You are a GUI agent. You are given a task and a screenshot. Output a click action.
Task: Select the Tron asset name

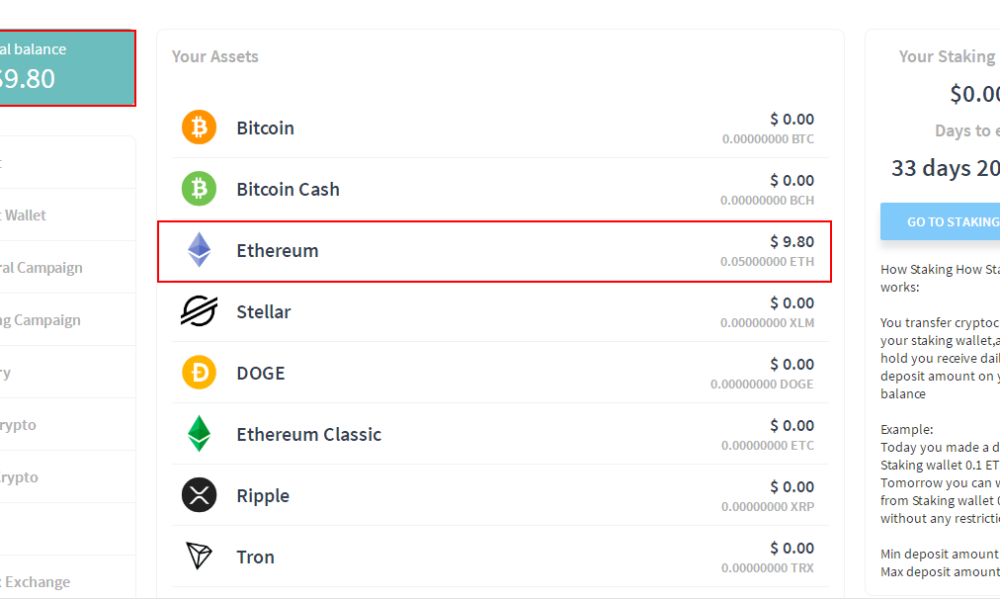pyautogui.click(x=255, y=557)
